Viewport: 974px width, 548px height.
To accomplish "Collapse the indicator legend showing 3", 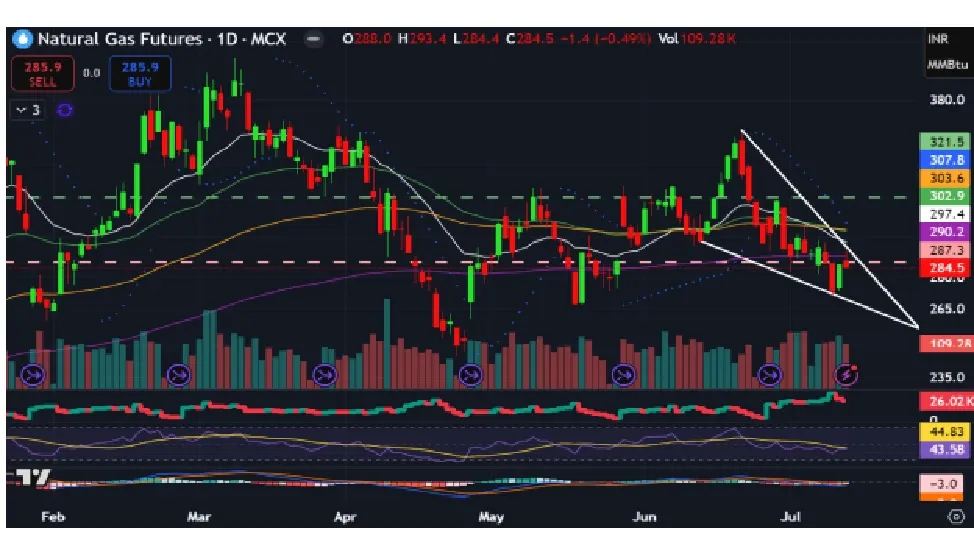I will click(28, 111).
